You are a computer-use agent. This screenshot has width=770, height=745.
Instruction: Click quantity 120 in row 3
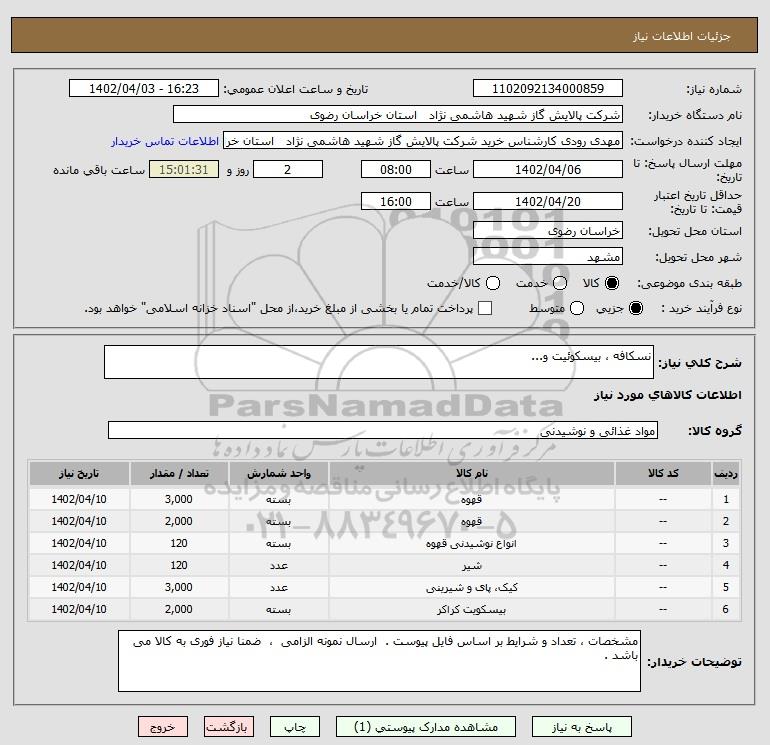click(179, 544)
